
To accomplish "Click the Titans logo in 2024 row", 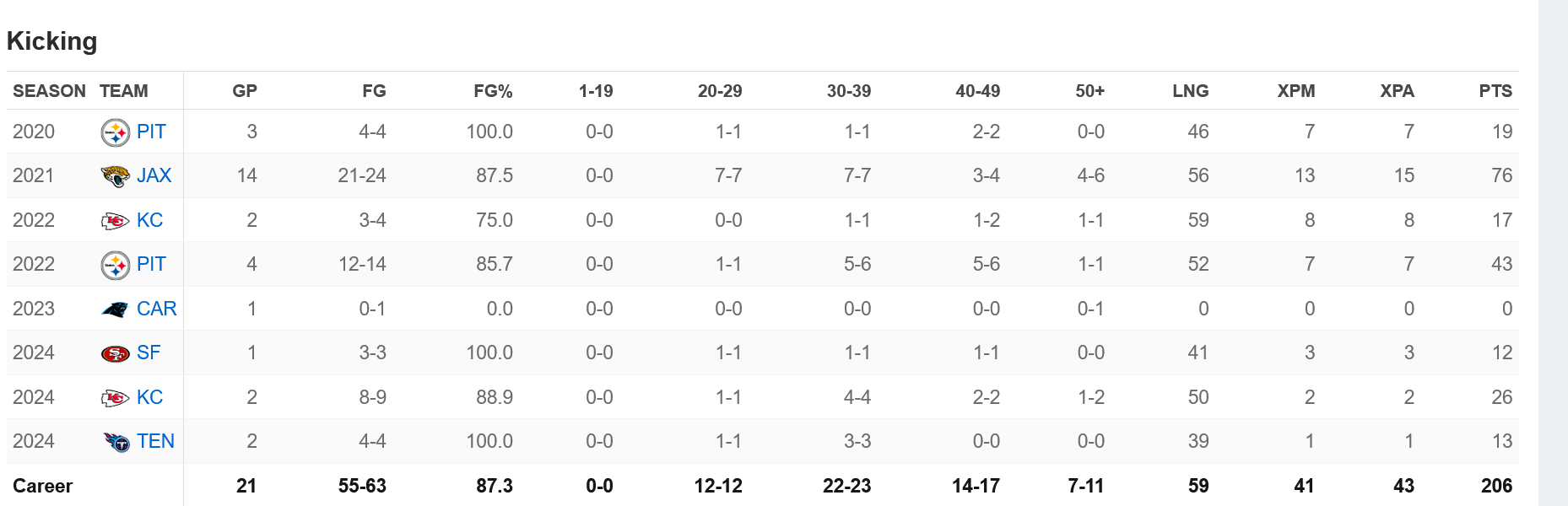I will pos(115,442).
